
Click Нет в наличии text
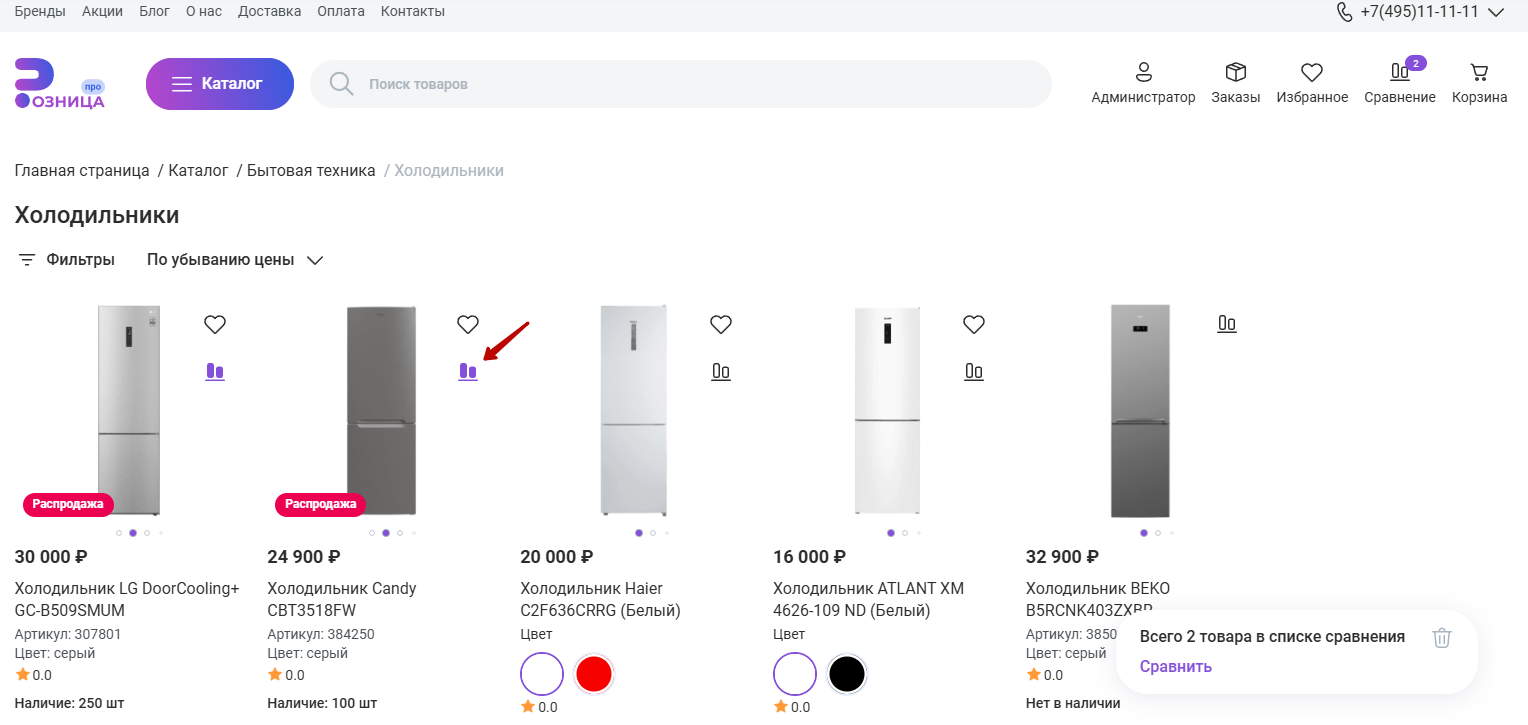click(x=1073, y=703)
